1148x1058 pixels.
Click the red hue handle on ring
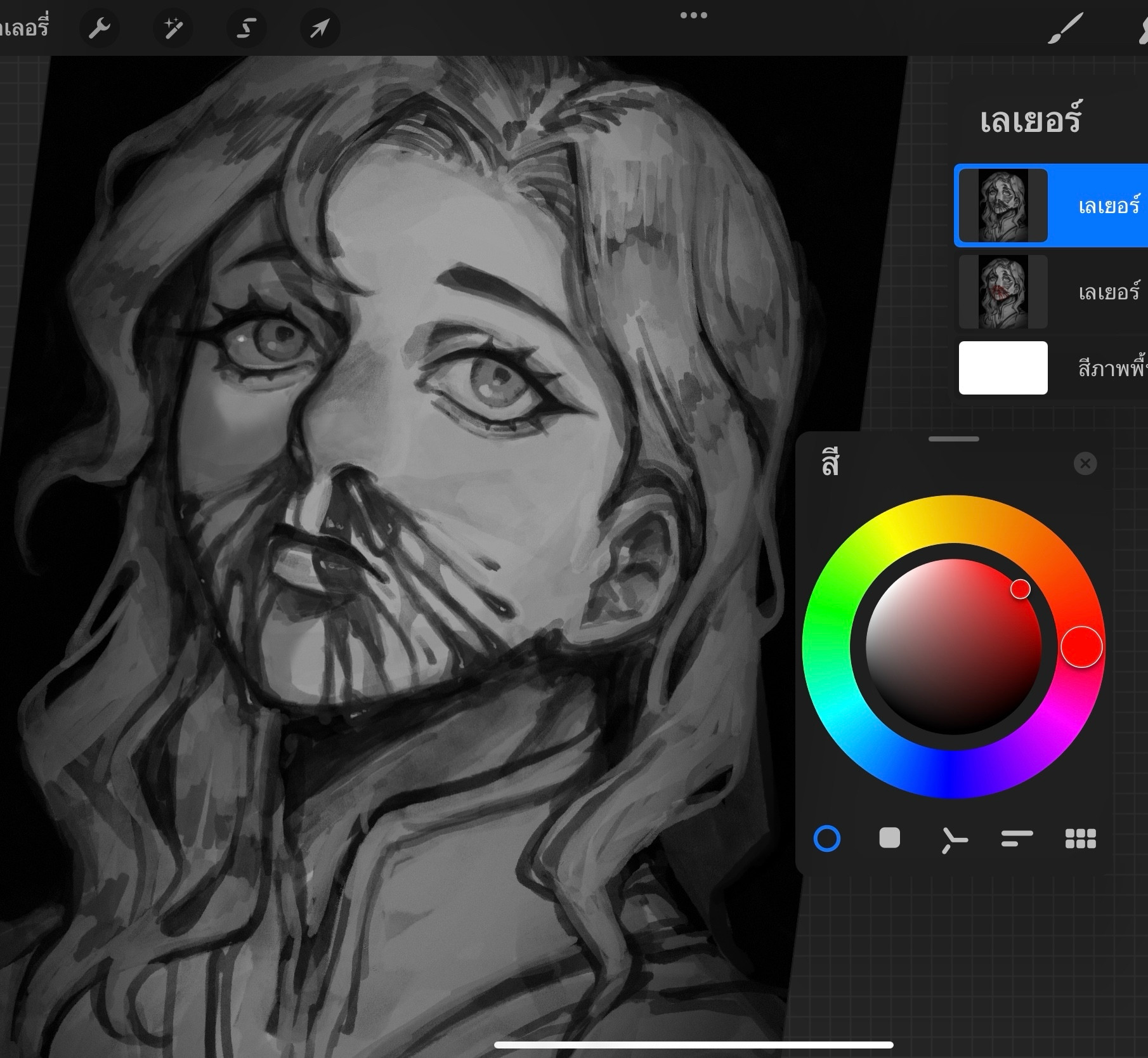[1081, 647]
